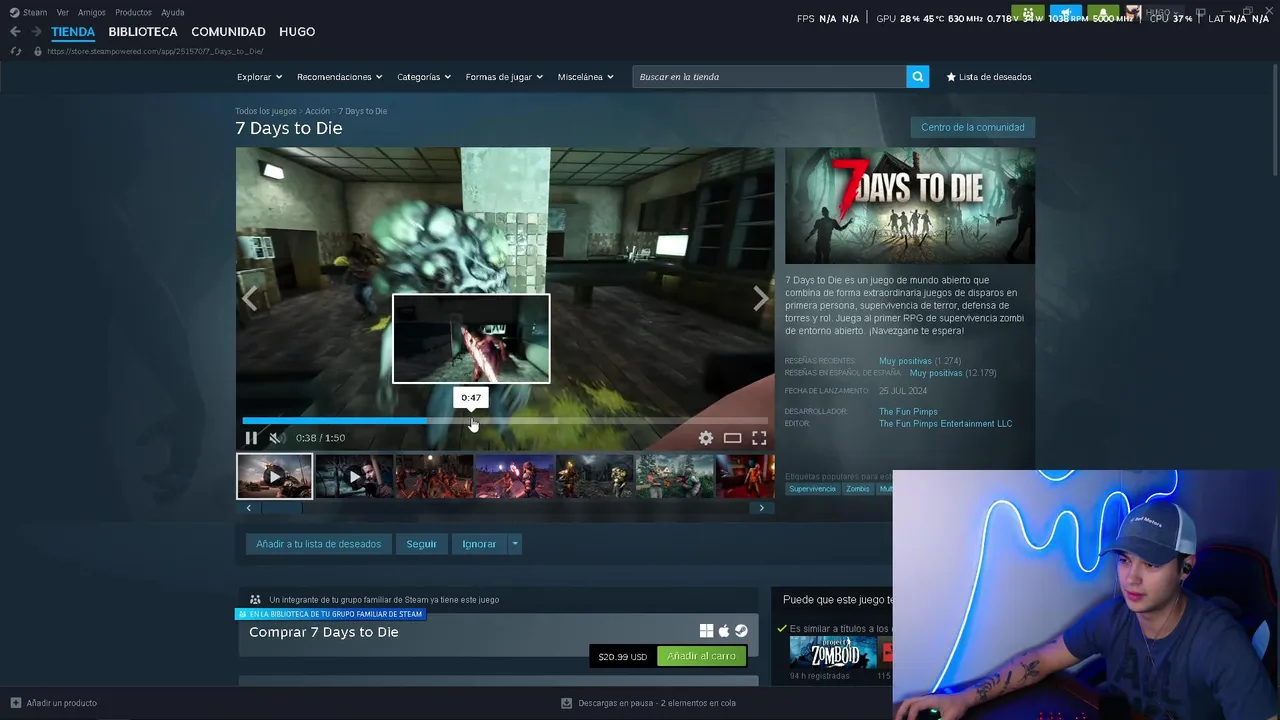Click the video progress bar to seek
The height and width of the screenshot is (720, 1280).
(505, 421)
